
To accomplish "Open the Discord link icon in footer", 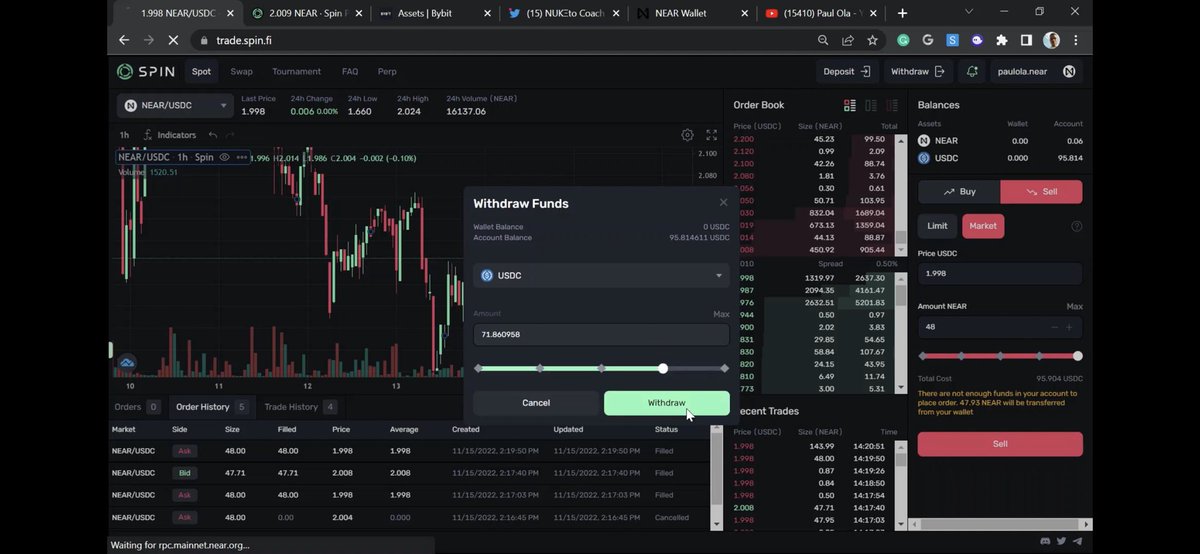I will [1045, 540].
